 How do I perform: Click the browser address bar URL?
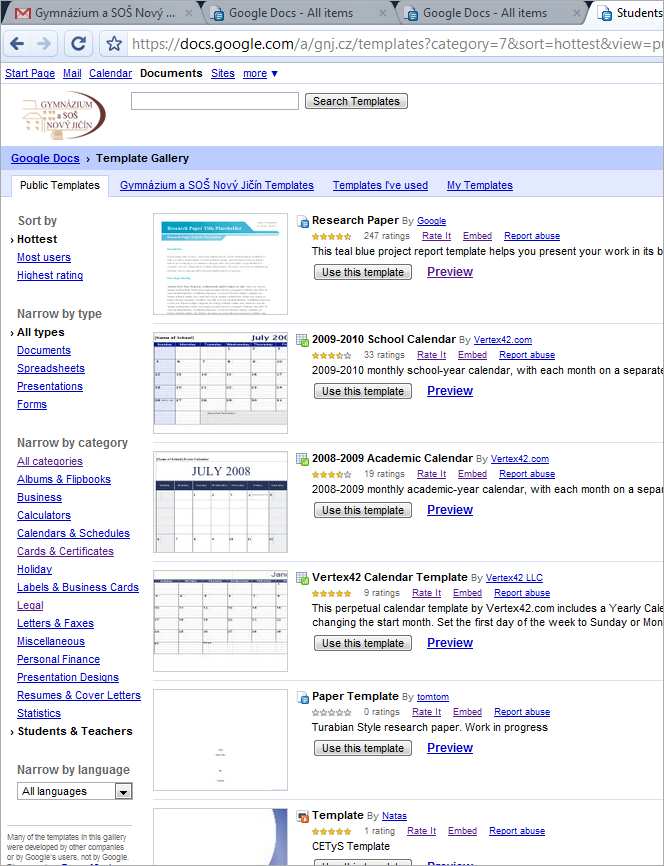point(396,44)
